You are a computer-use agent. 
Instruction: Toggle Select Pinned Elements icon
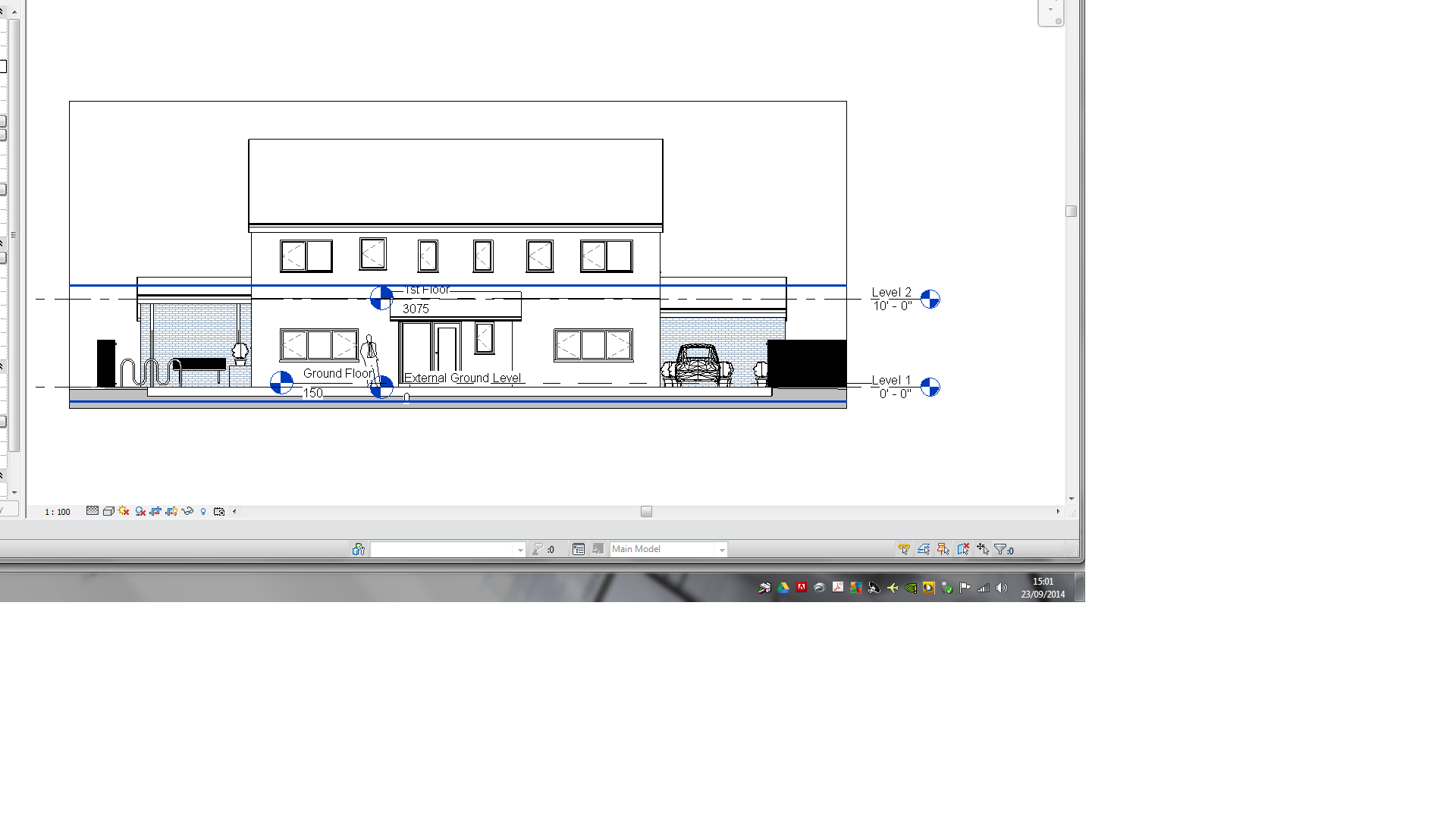coord(943,549)
